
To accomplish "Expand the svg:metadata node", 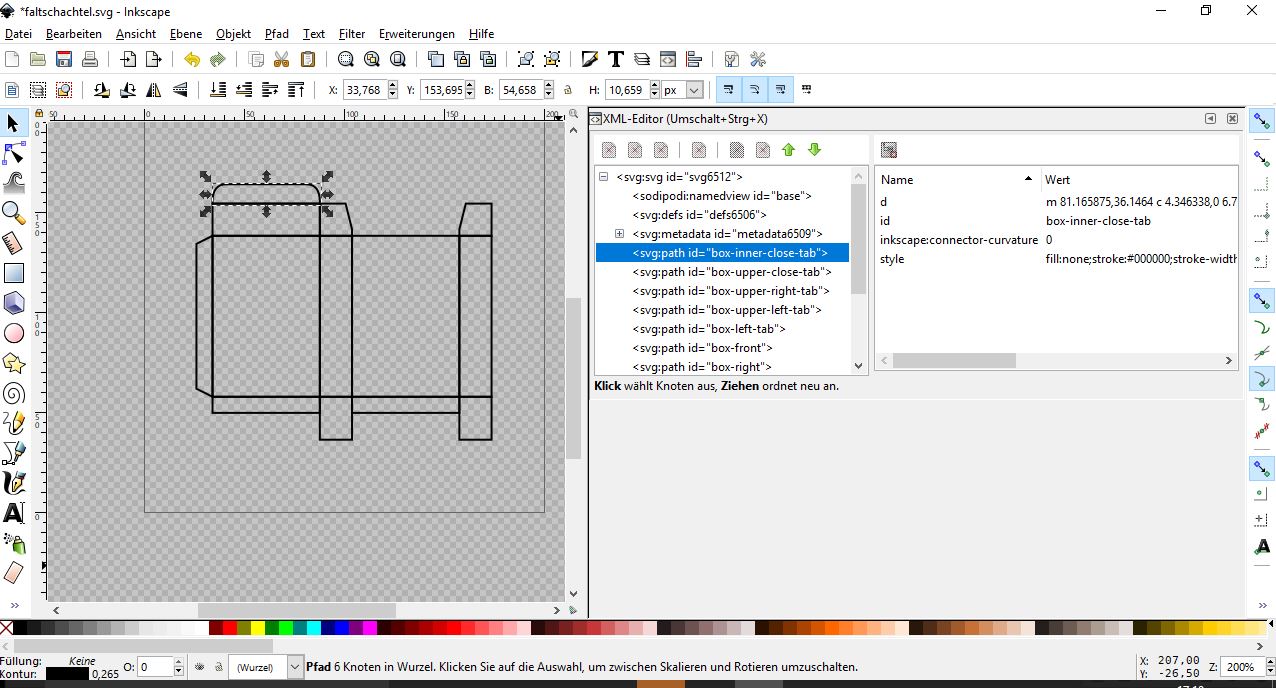I will click(619, 234).
